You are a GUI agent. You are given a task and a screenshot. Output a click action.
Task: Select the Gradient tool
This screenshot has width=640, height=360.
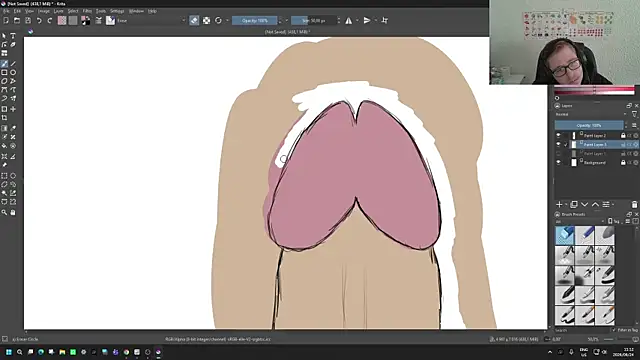(x=4, y=128)
